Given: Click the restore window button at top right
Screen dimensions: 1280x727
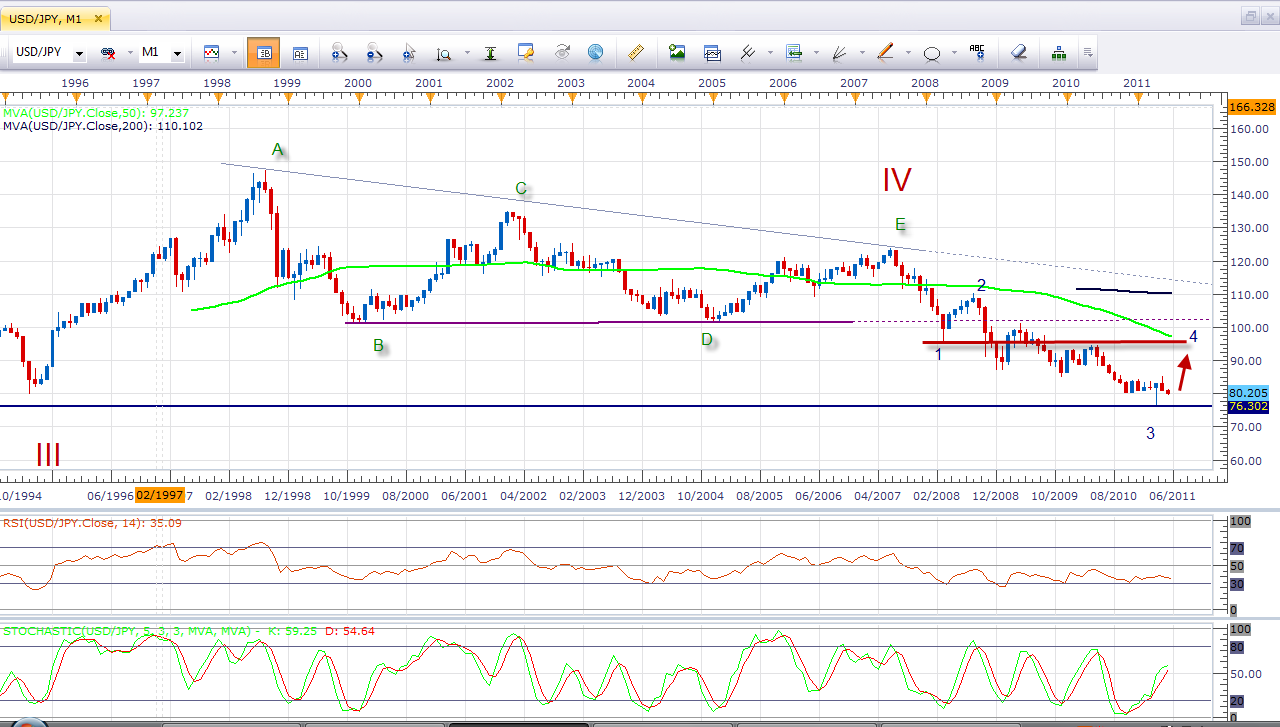Looking at the screenshot, I should click(1250, 16).
